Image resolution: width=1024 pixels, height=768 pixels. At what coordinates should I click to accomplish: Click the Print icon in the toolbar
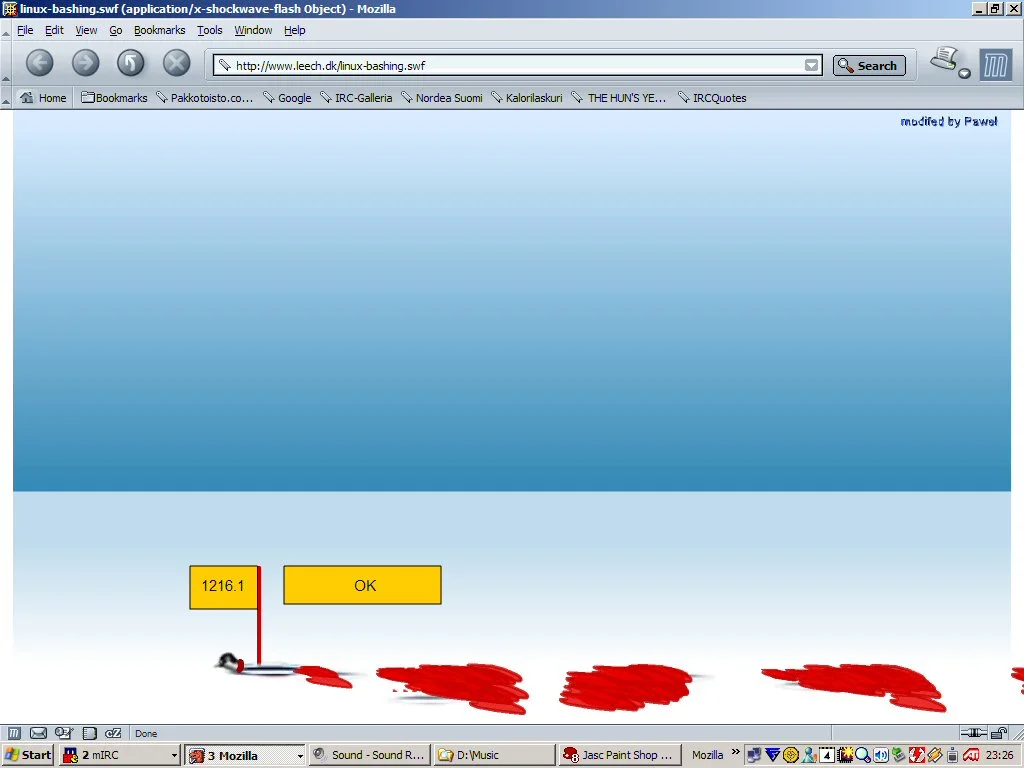click(x=944, y=60)
